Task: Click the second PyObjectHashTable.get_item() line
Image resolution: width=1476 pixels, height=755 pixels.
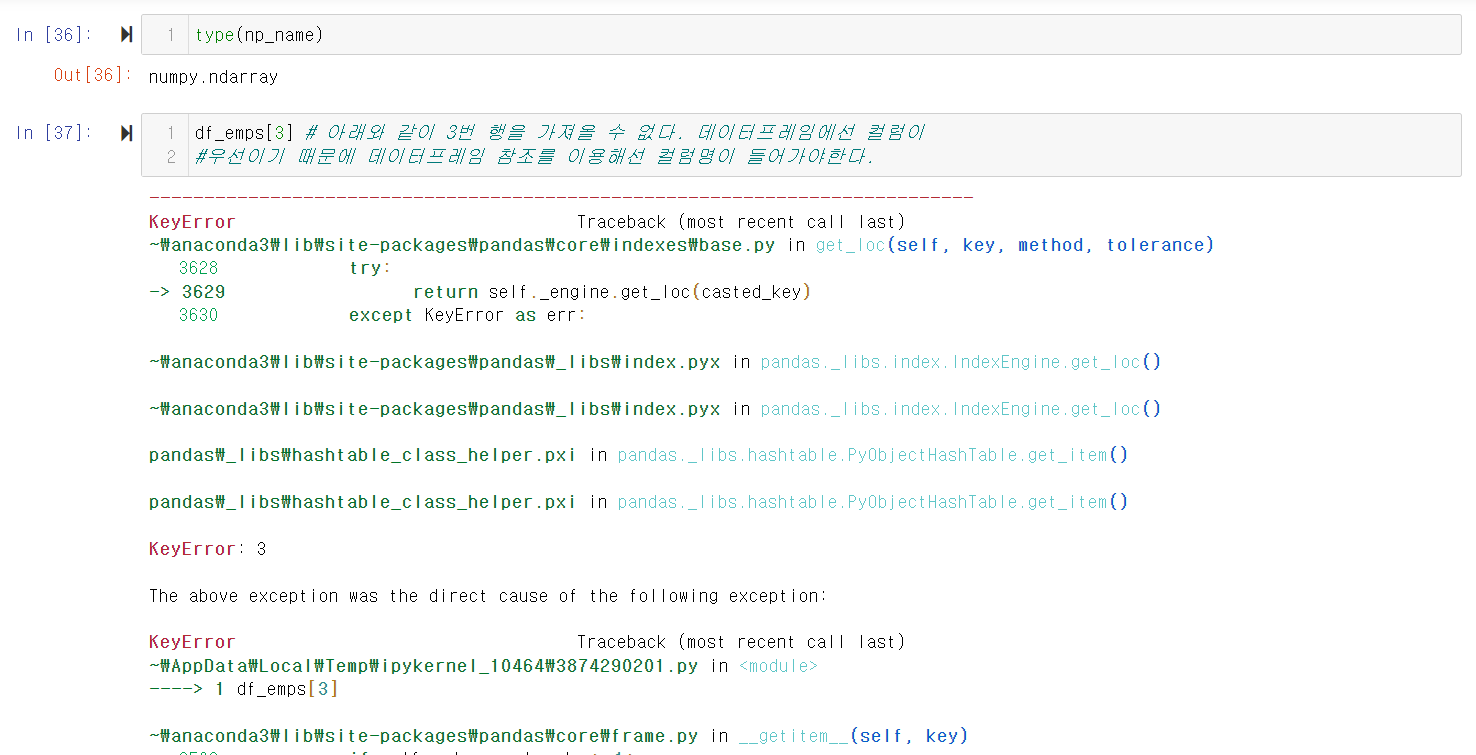Action: 638,502
